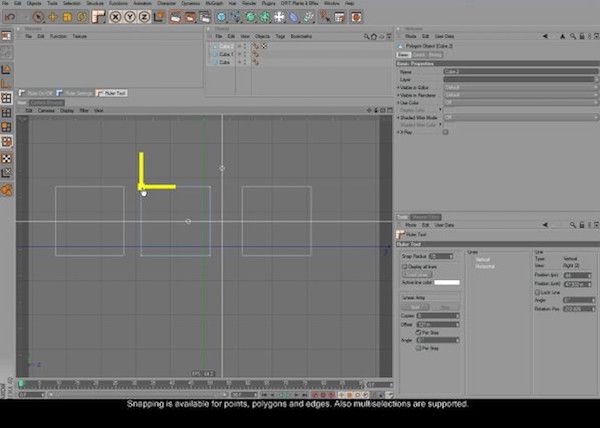Screen dimensions: 600x428
Task: Click the Active line color white swatch
Action: (447, 282)
